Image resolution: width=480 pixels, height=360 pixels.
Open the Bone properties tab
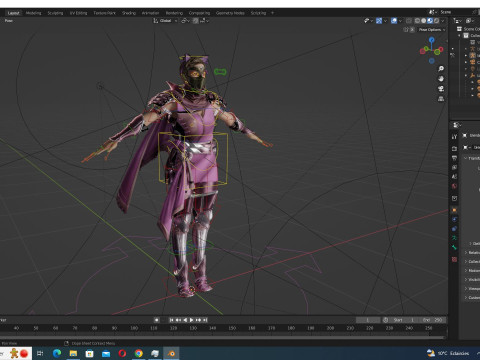[x=454, y=247]
